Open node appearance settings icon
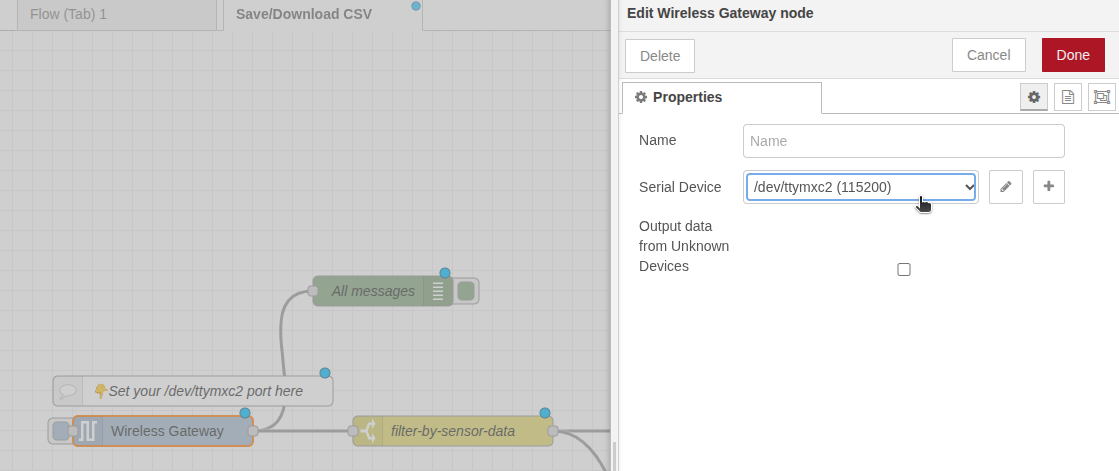The width and height of the screenshot is (1119, 471). pyautogui.click(x=1102, y=97)
